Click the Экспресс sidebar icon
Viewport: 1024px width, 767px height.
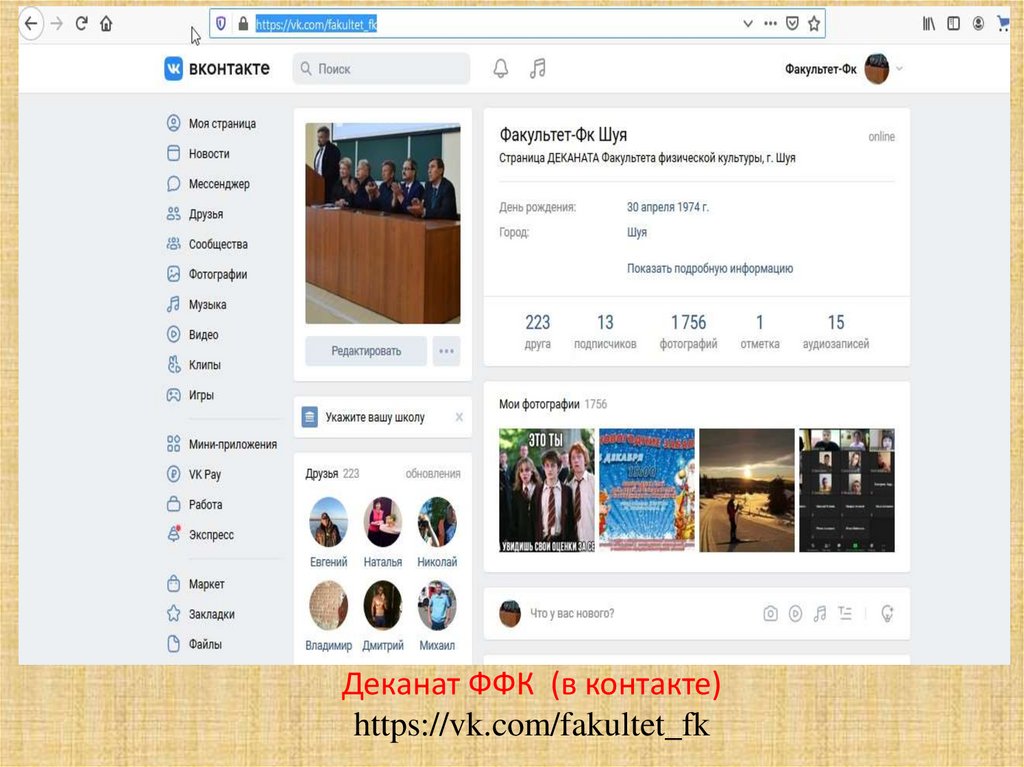coord(173,534)
